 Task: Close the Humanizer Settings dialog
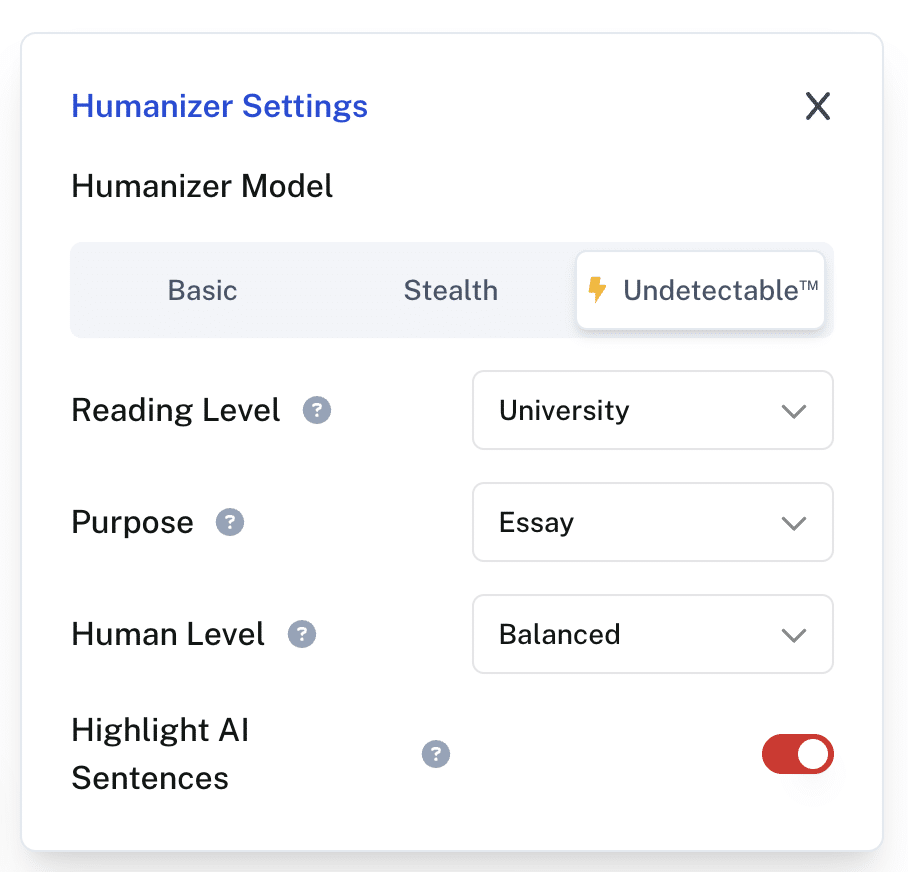[x=817, y=106]
